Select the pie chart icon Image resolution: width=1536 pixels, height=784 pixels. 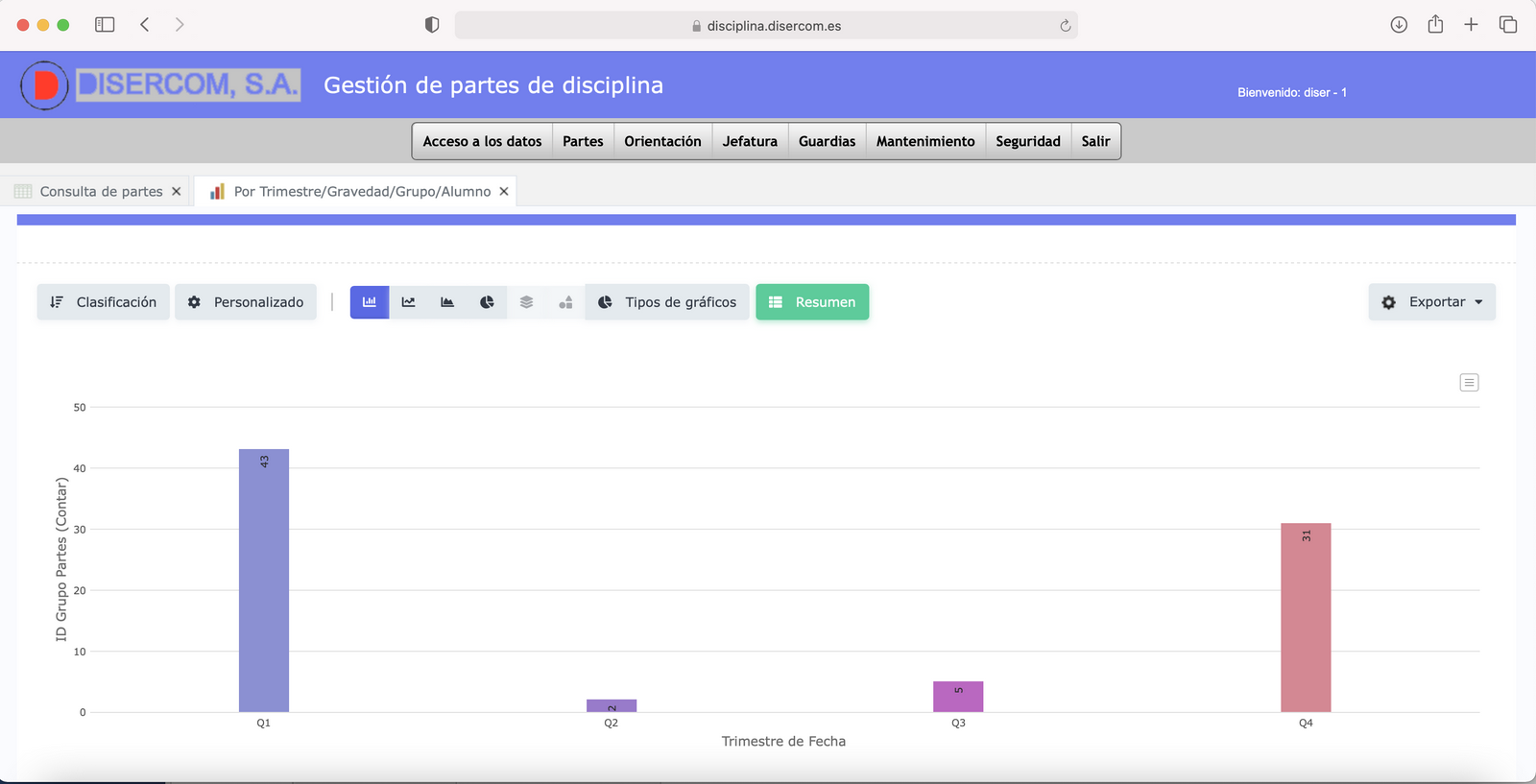pos(487,302)
